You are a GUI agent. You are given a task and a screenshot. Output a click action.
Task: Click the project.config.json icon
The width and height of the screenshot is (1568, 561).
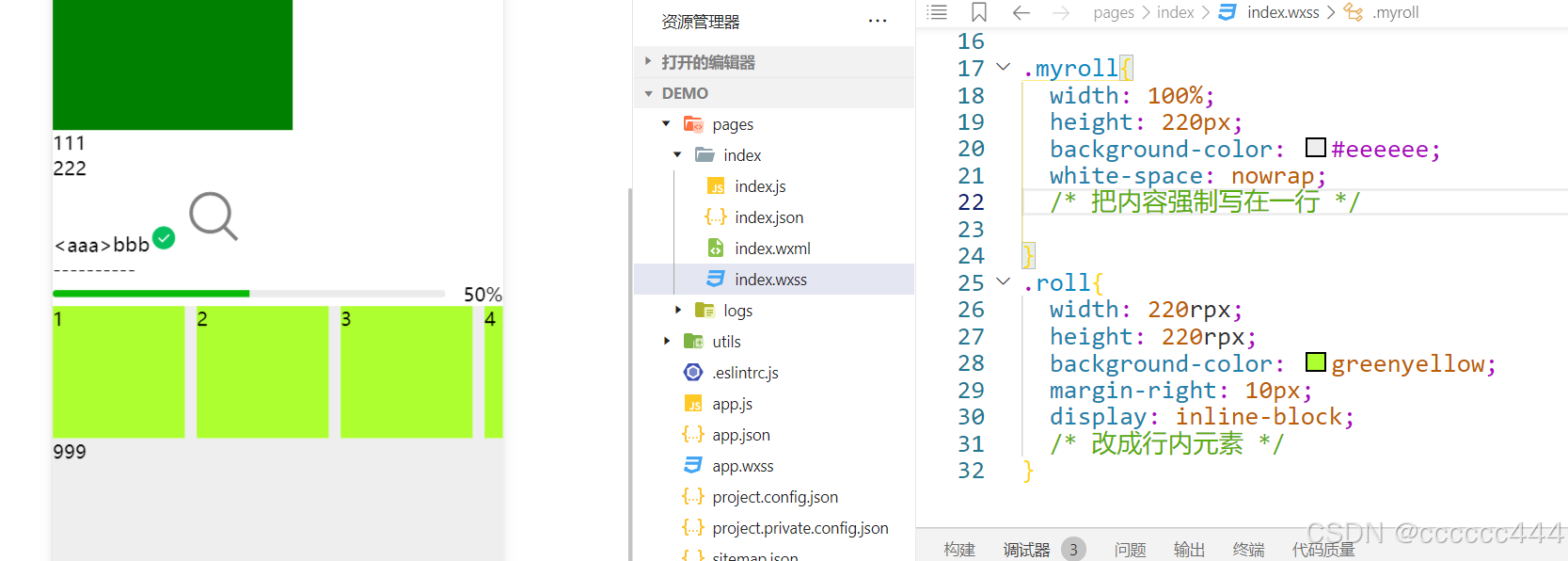pos(693,497)
